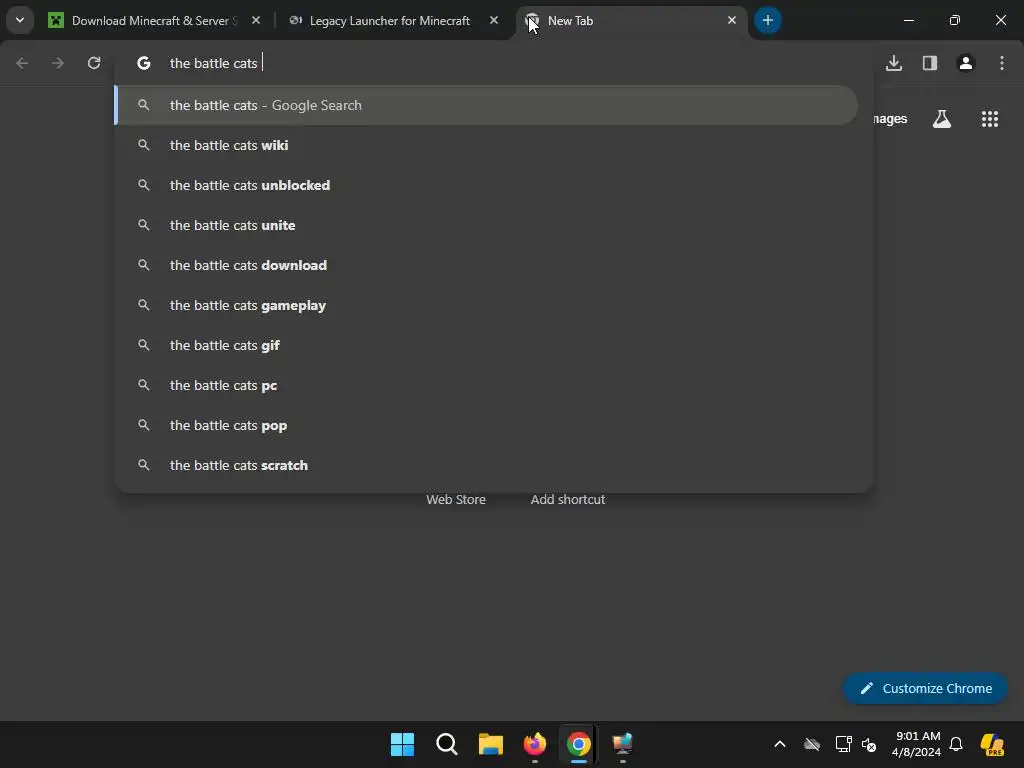Select the New Tab tab
Viewport: 1024px width, 768px height.
pos(630,20)
